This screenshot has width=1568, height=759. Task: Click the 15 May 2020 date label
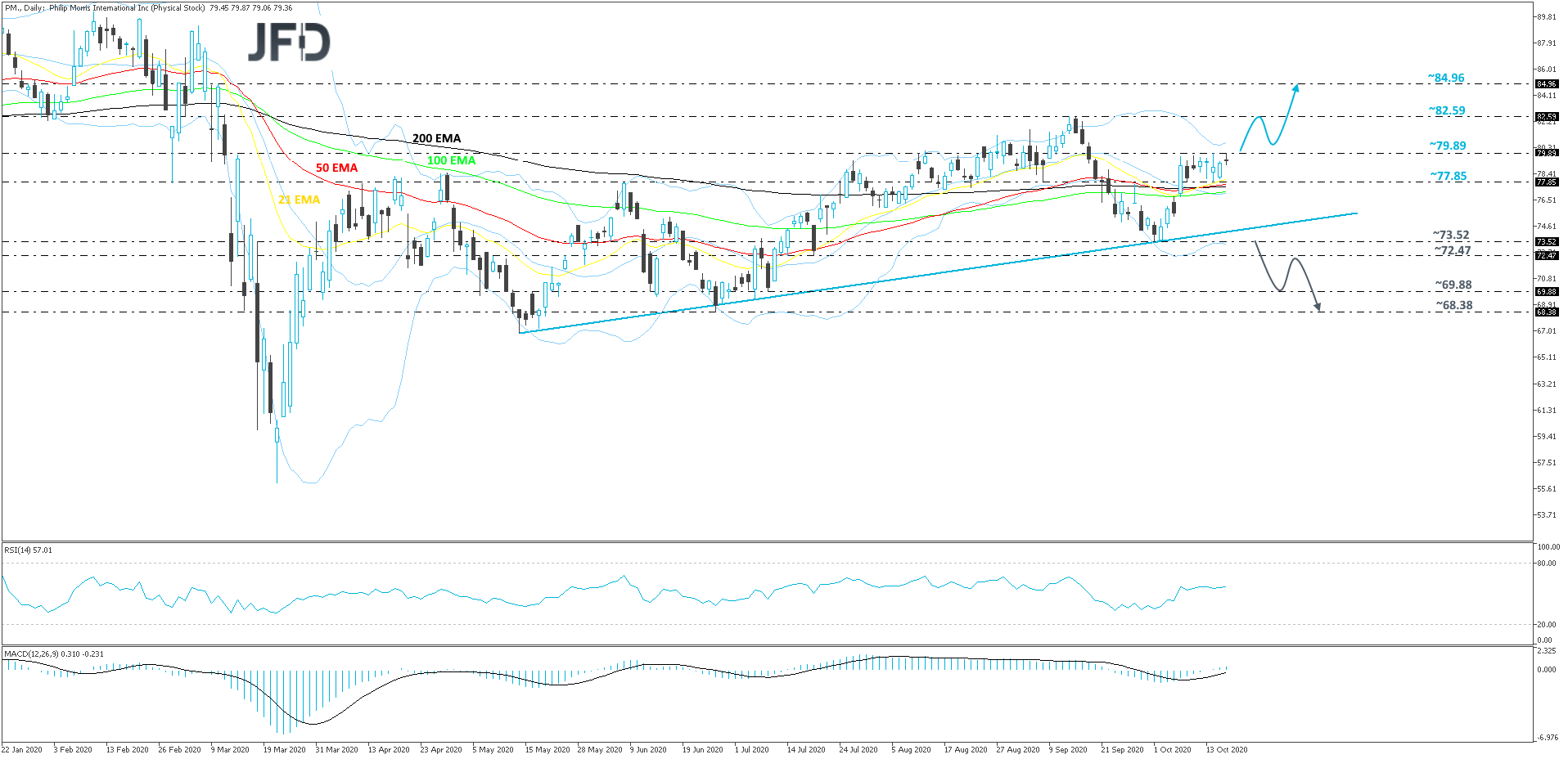[547, 750]
